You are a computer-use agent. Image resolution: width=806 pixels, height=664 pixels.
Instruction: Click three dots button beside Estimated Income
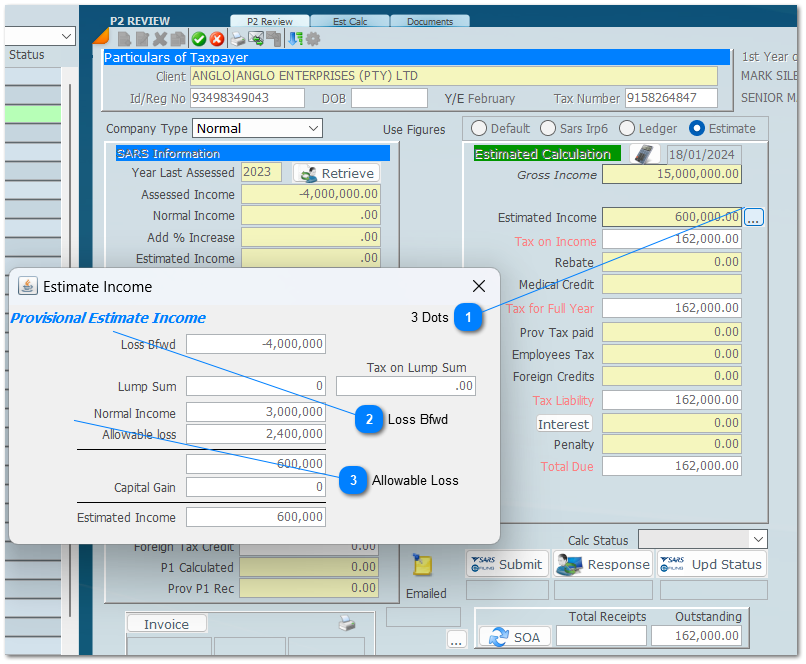[x=754, y=218]
